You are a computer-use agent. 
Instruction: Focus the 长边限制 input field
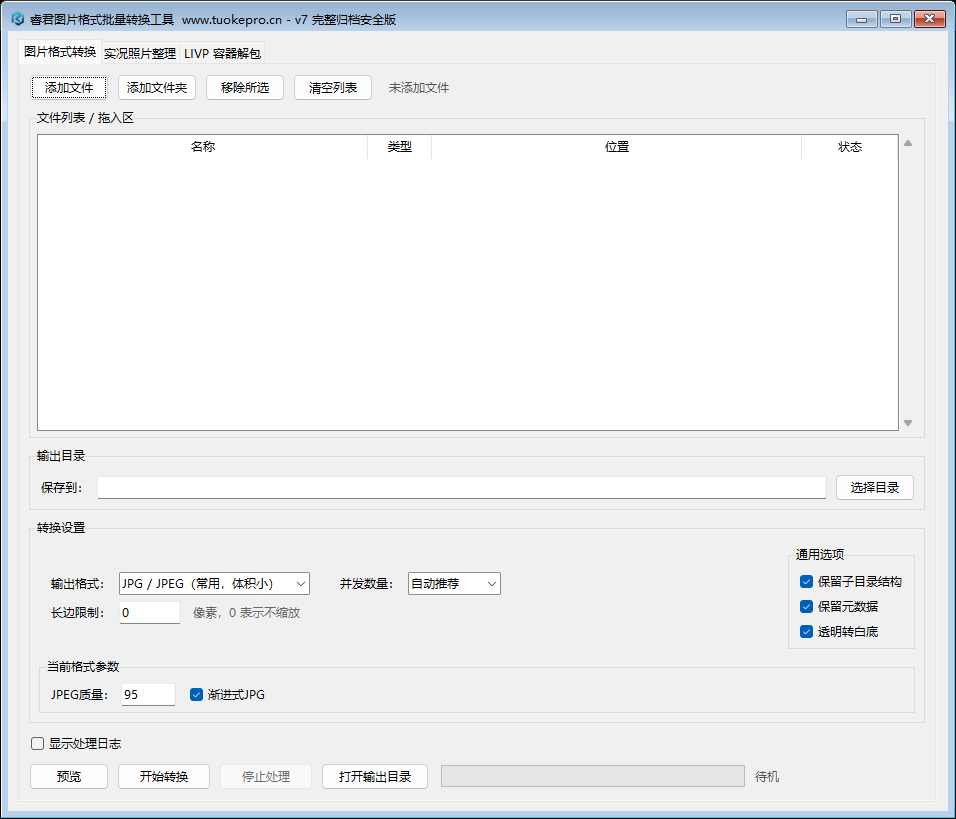[149, 613]
